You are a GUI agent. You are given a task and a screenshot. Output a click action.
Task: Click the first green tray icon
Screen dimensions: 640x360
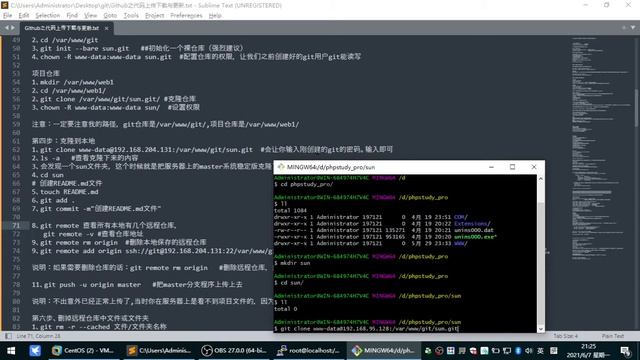pyautogui.click(x=428, y=351)
